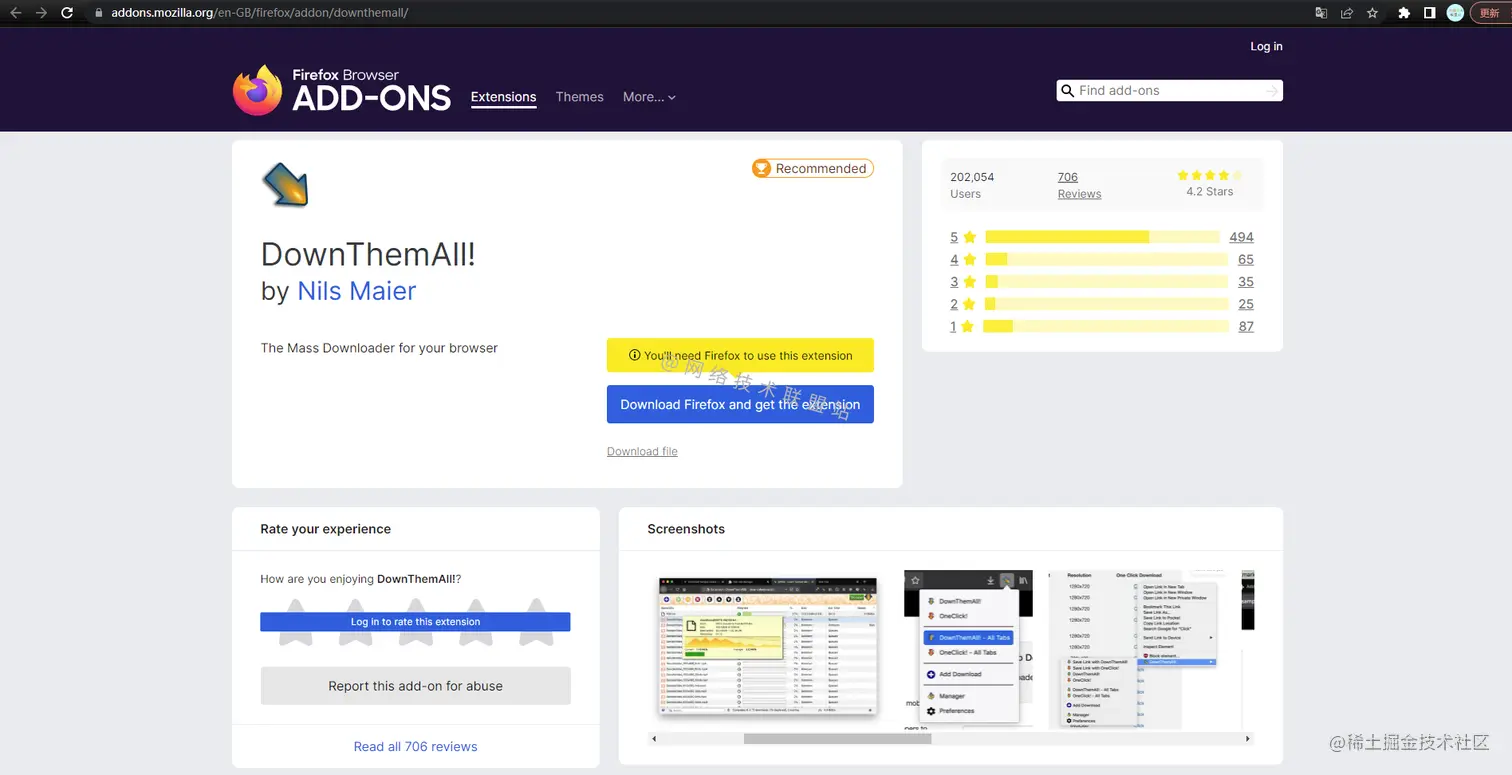Filter reviews by 2 stars
Viewport: 1512px width, 775px height.
[963, 304]
